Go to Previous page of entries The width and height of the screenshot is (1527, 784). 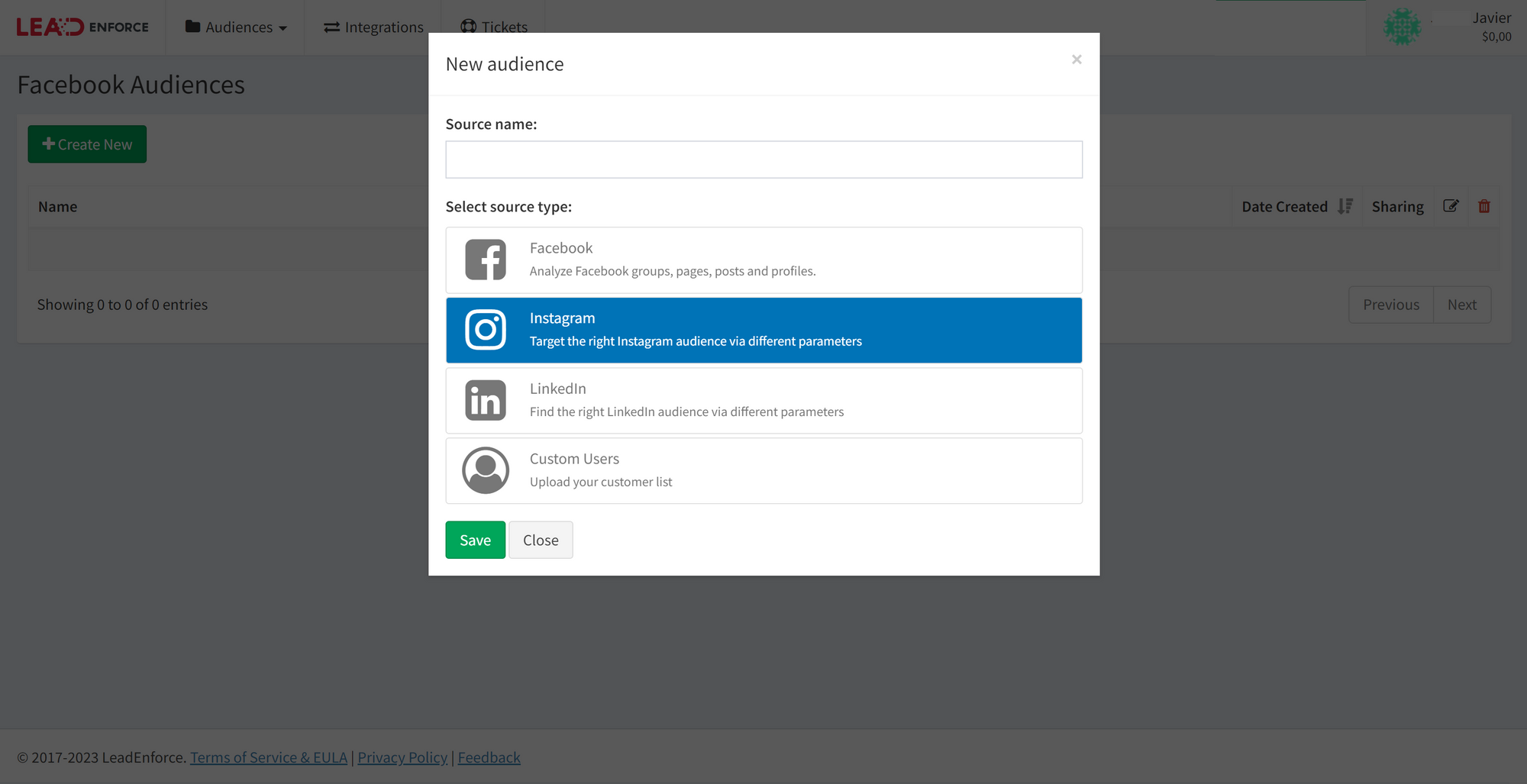point(1391,305)
